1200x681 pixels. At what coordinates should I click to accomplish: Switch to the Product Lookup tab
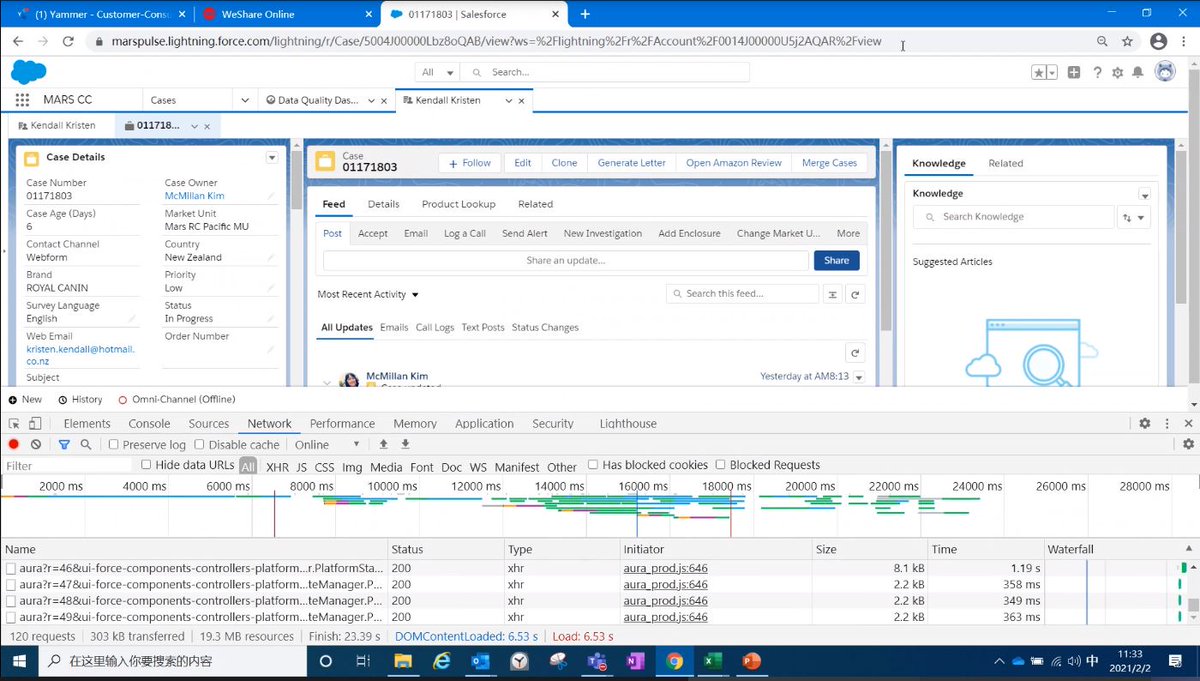(x=458, y=204)
